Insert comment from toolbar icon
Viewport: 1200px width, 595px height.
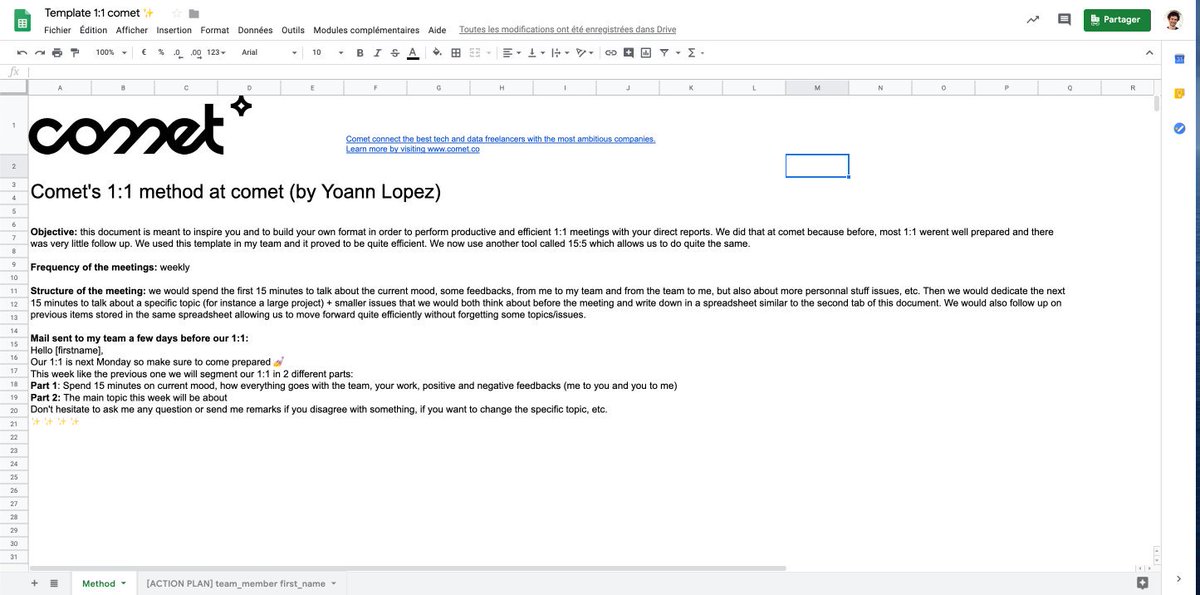pos(628,53)
